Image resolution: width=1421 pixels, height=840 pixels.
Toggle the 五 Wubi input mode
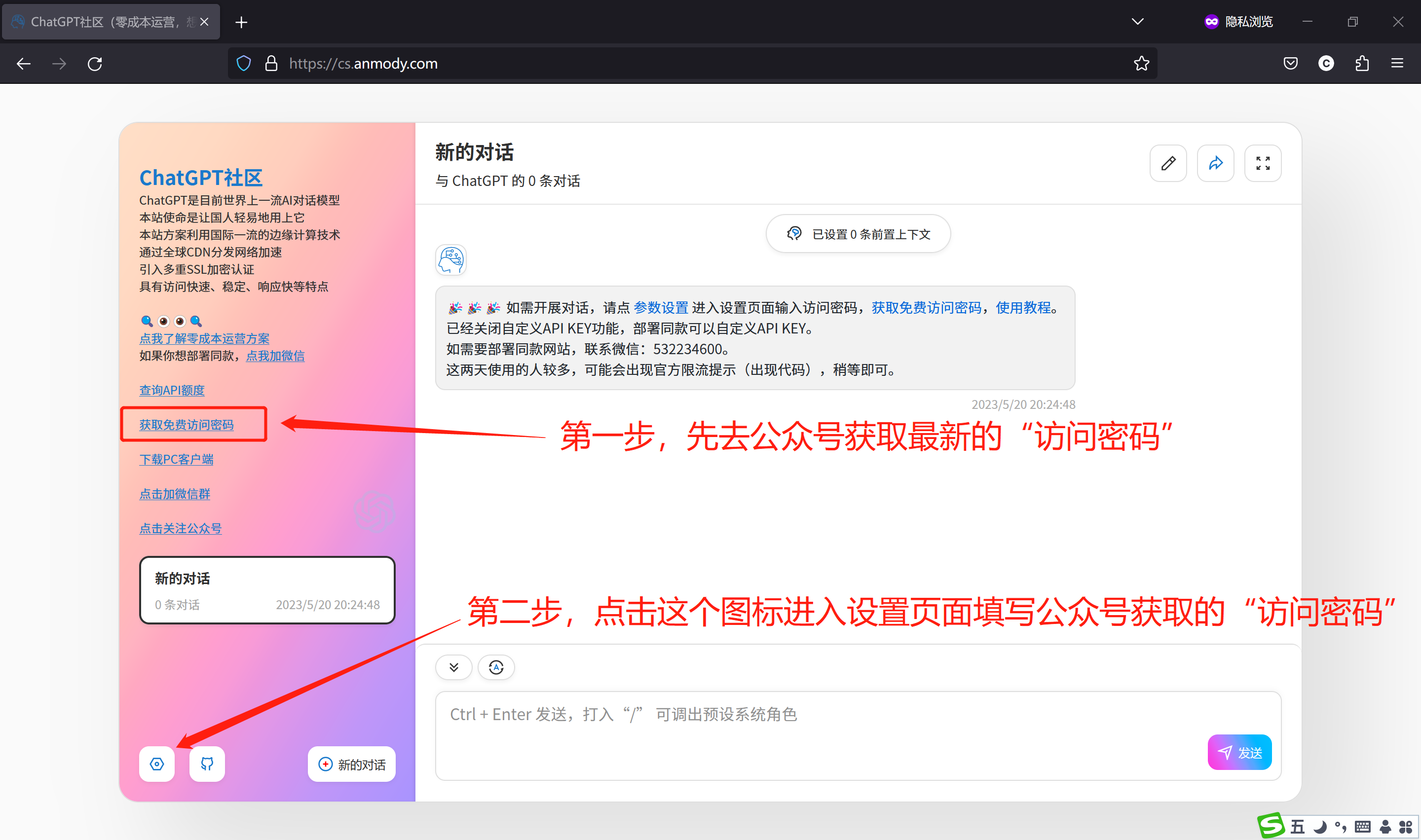click(x=1297, y=827)
